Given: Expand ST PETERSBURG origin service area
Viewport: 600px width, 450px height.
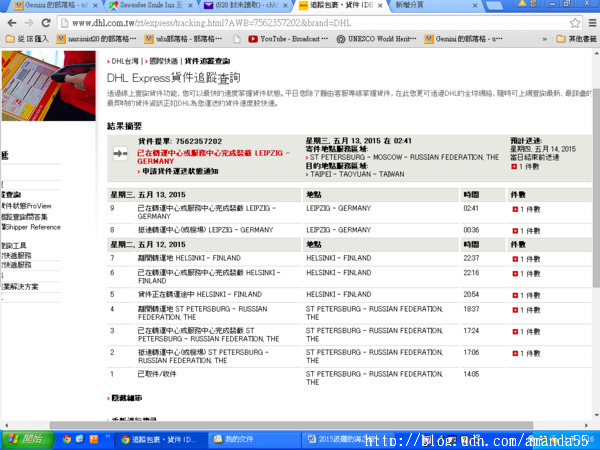Looking at the screenshot, I should coord(404,157).
